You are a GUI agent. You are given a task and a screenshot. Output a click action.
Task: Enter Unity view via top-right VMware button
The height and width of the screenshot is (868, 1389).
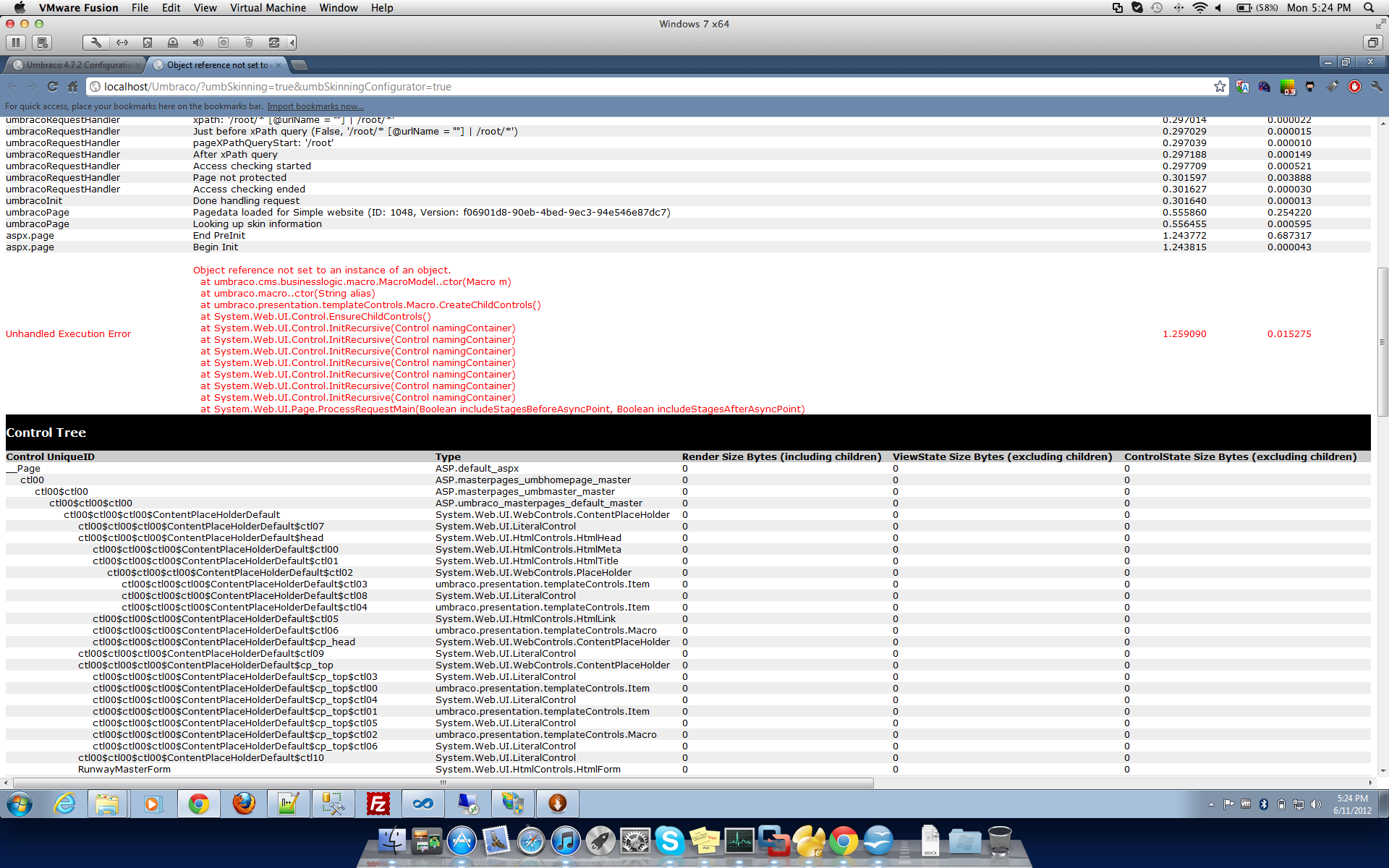click(1372, 43)
